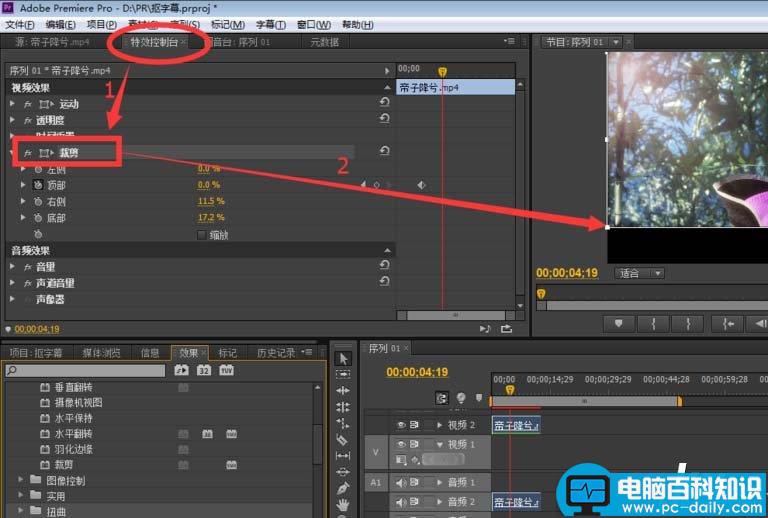768x518 pixels.
Task: Reset the 声道音量 effect
Action: [x=384, y=281]
